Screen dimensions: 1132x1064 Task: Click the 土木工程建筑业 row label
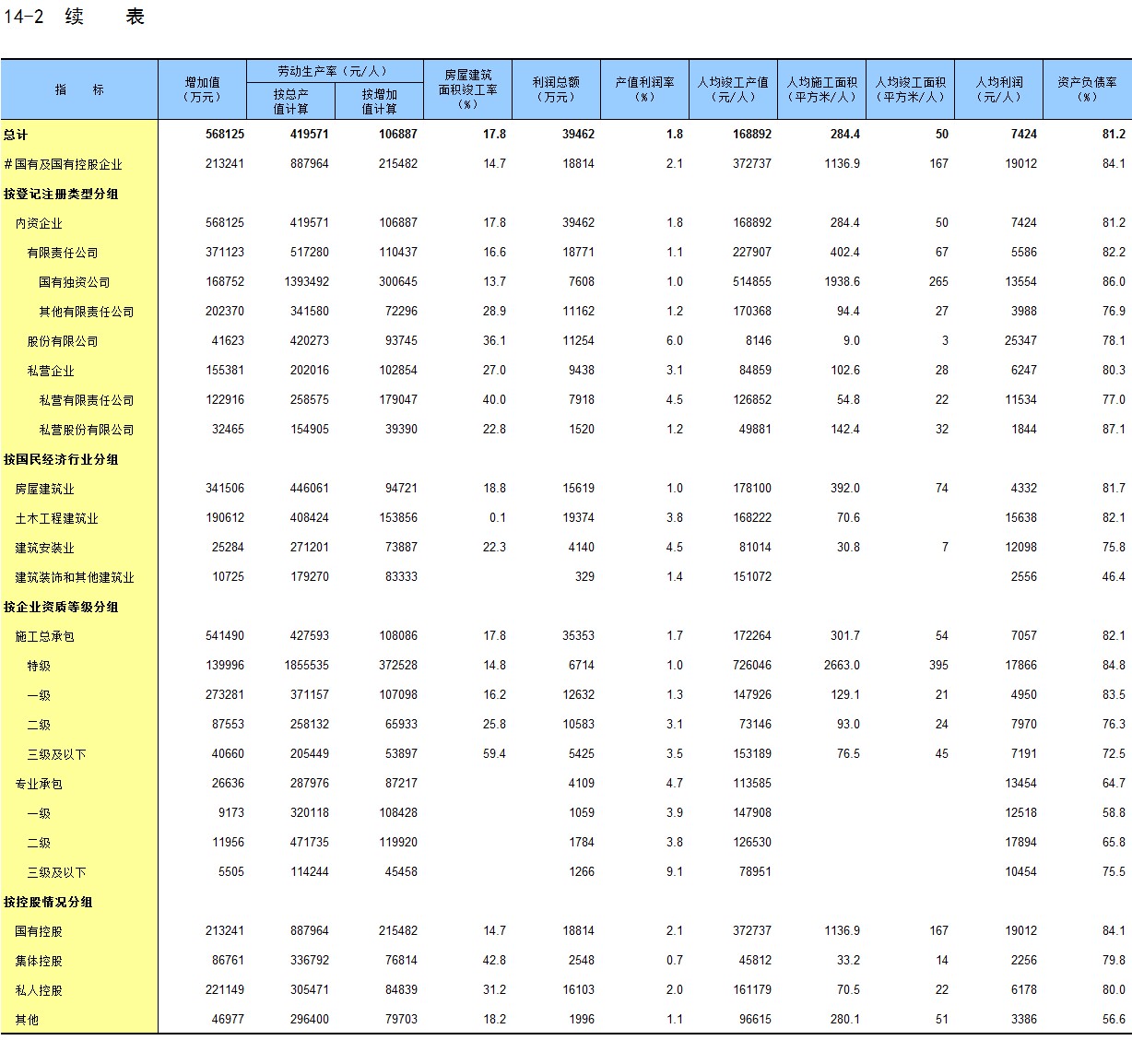pos(56,518)
